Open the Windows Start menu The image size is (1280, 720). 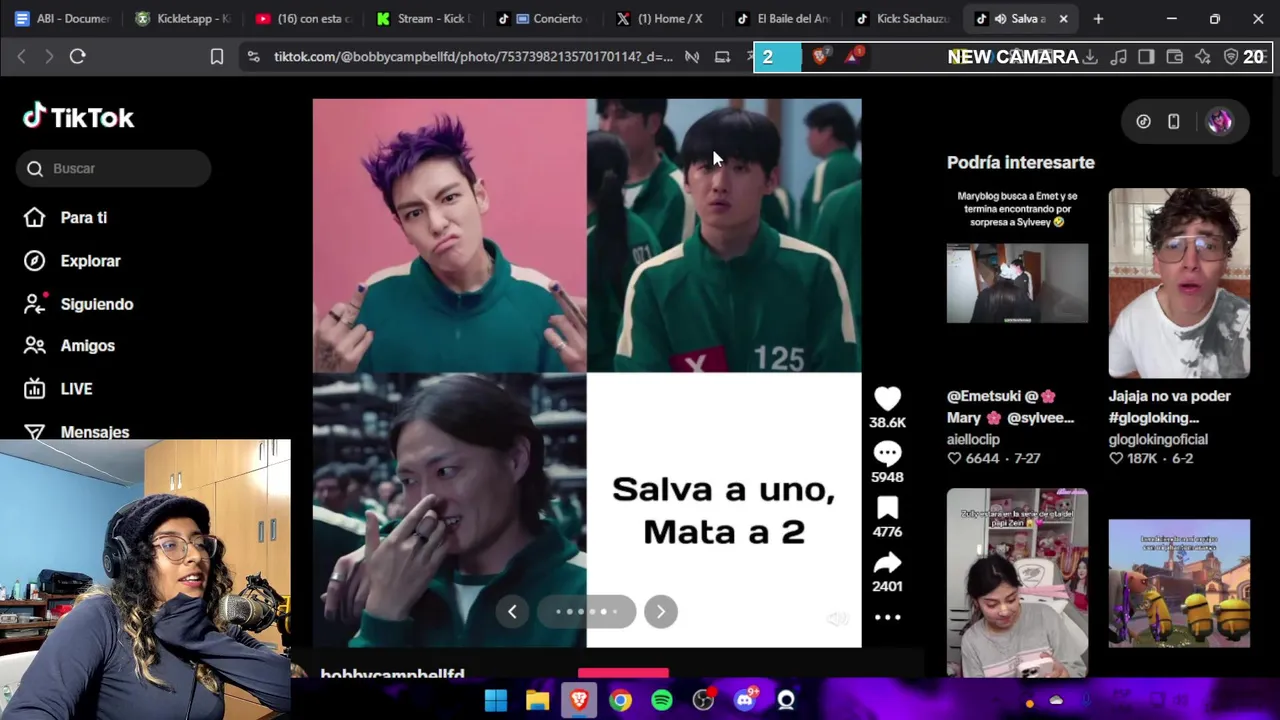(x=496, y=700)
